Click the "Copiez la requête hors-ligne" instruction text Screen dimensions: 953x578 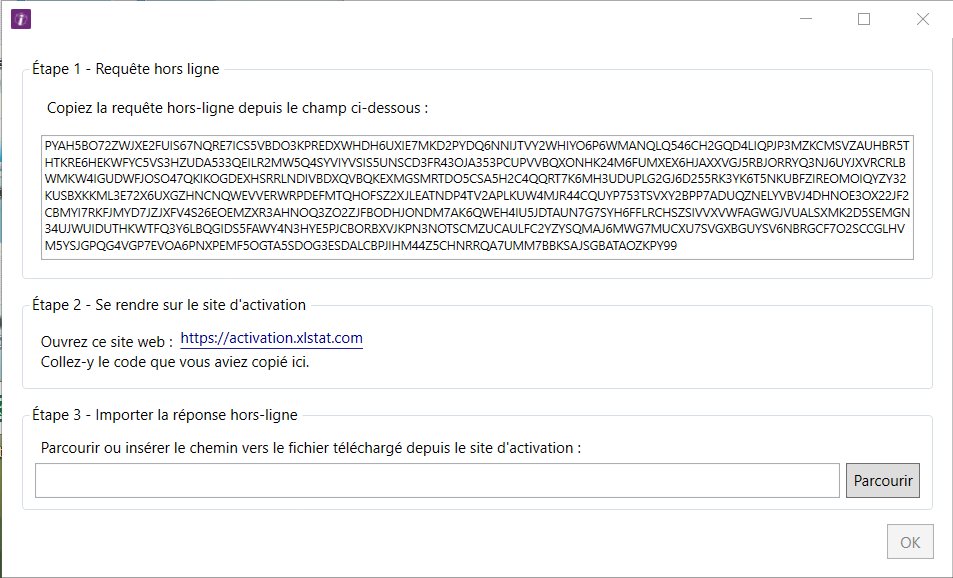click(238, 107)
